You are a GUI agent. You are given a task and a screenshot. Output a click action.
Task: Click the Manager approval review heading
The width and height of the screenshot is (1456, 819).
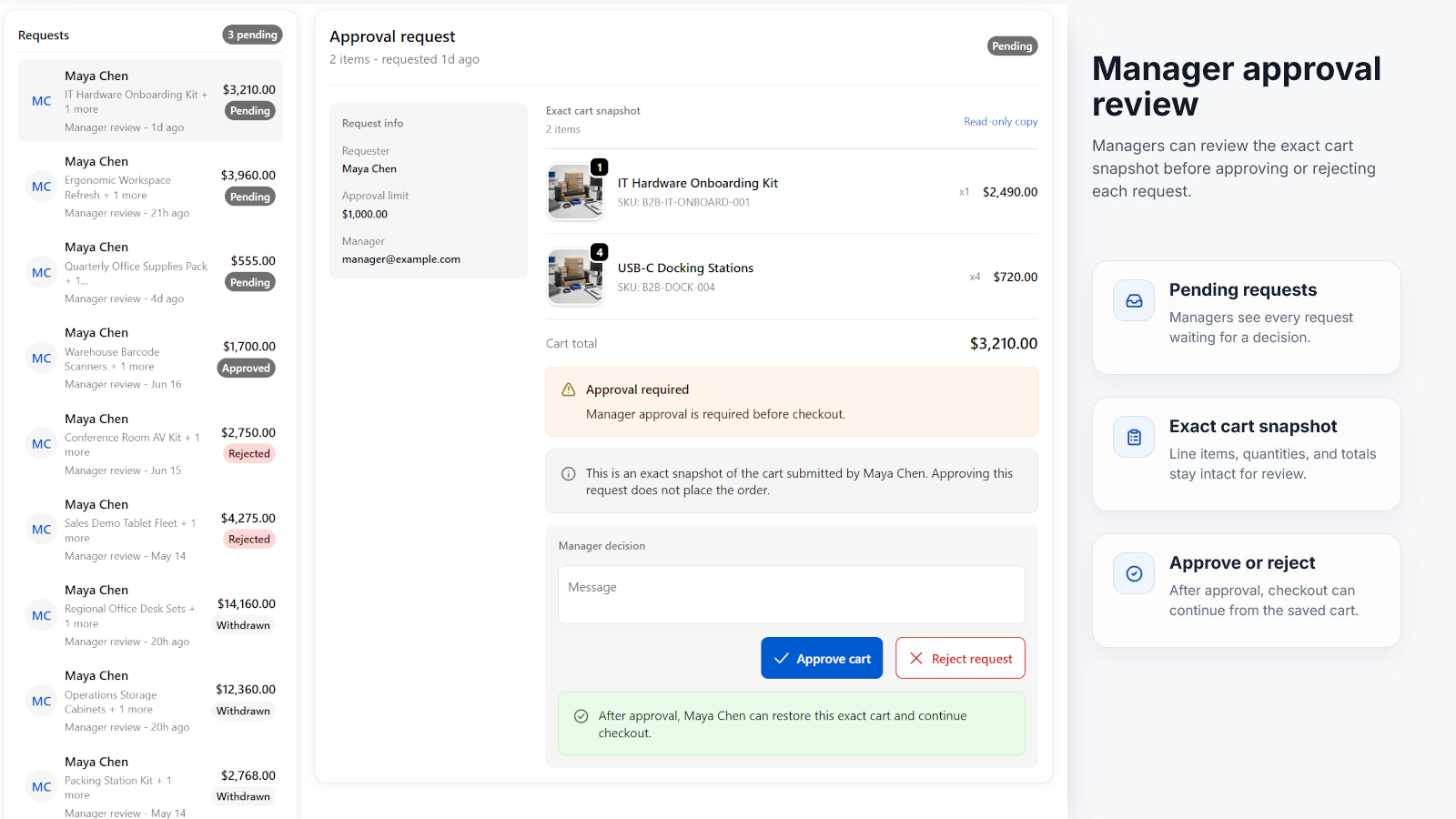pyautogui.click(x=1237, y=86)
